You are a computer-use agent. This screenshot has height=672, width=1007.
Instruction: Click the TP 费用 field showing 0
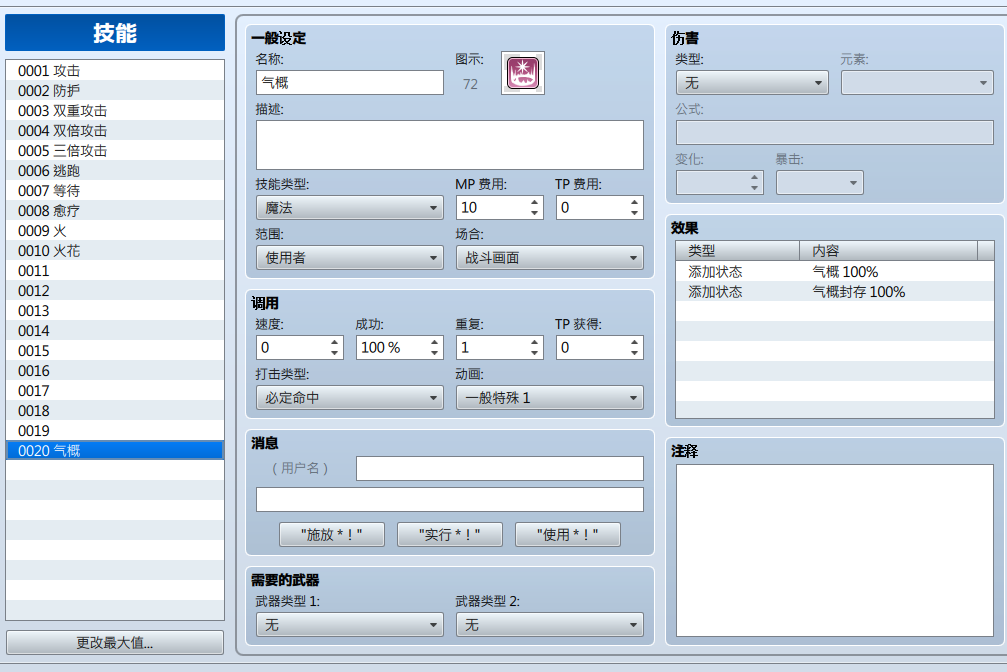tap(600, 208)
